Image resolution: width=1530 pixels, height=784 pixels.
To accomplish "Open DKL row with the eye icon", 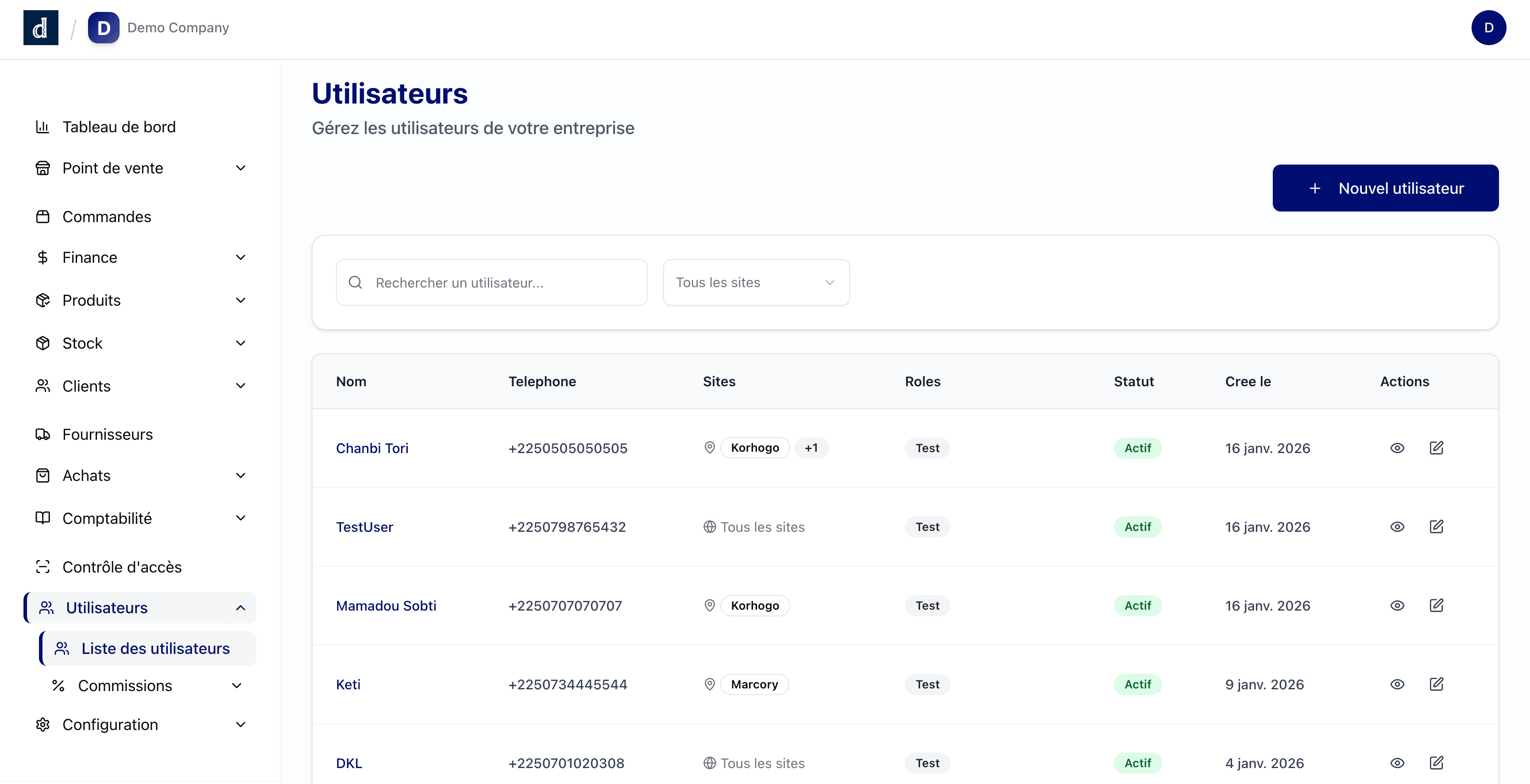I will click(1397, 763).
